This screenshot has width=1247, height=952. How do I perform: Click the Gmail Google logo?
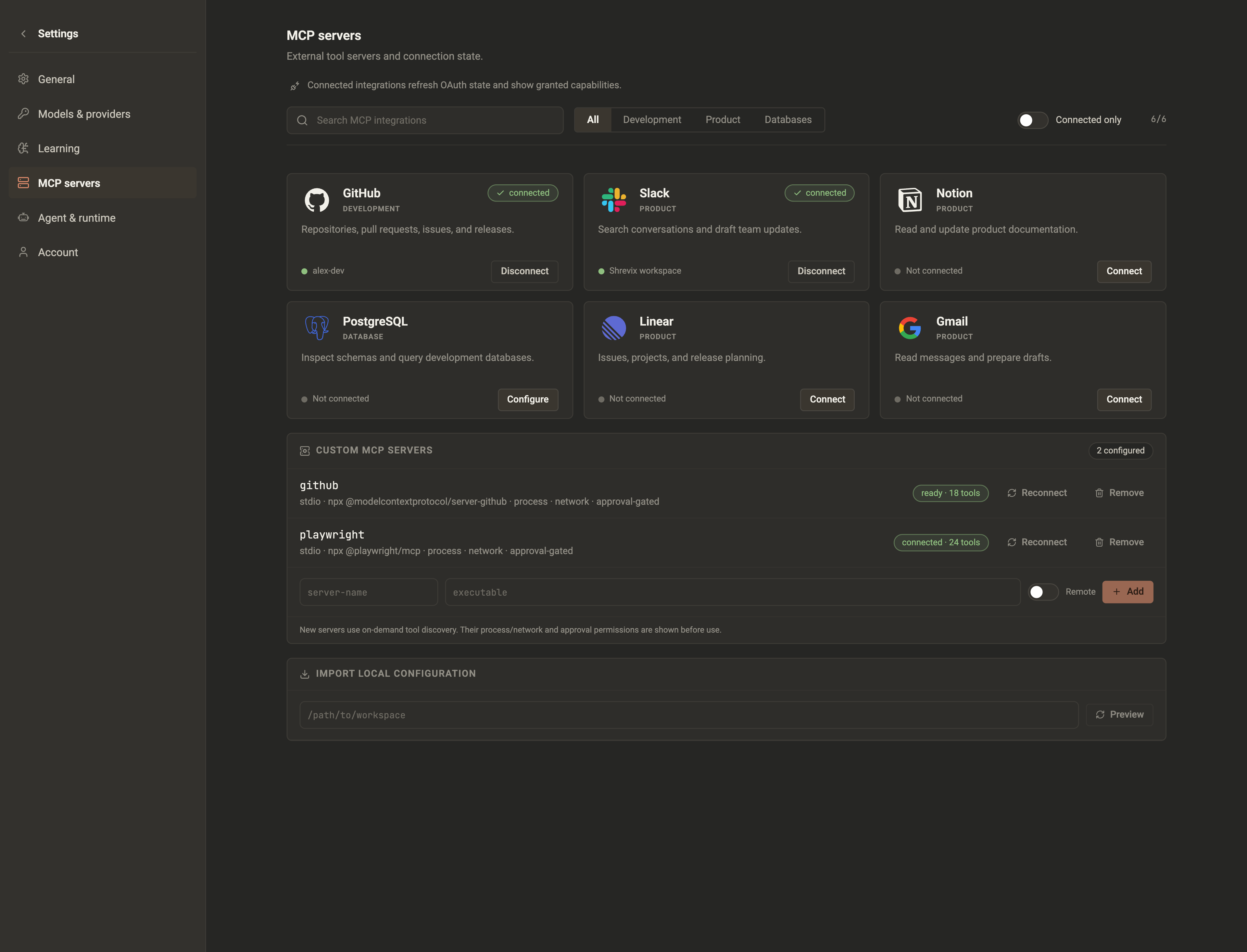tap(910, 328)
